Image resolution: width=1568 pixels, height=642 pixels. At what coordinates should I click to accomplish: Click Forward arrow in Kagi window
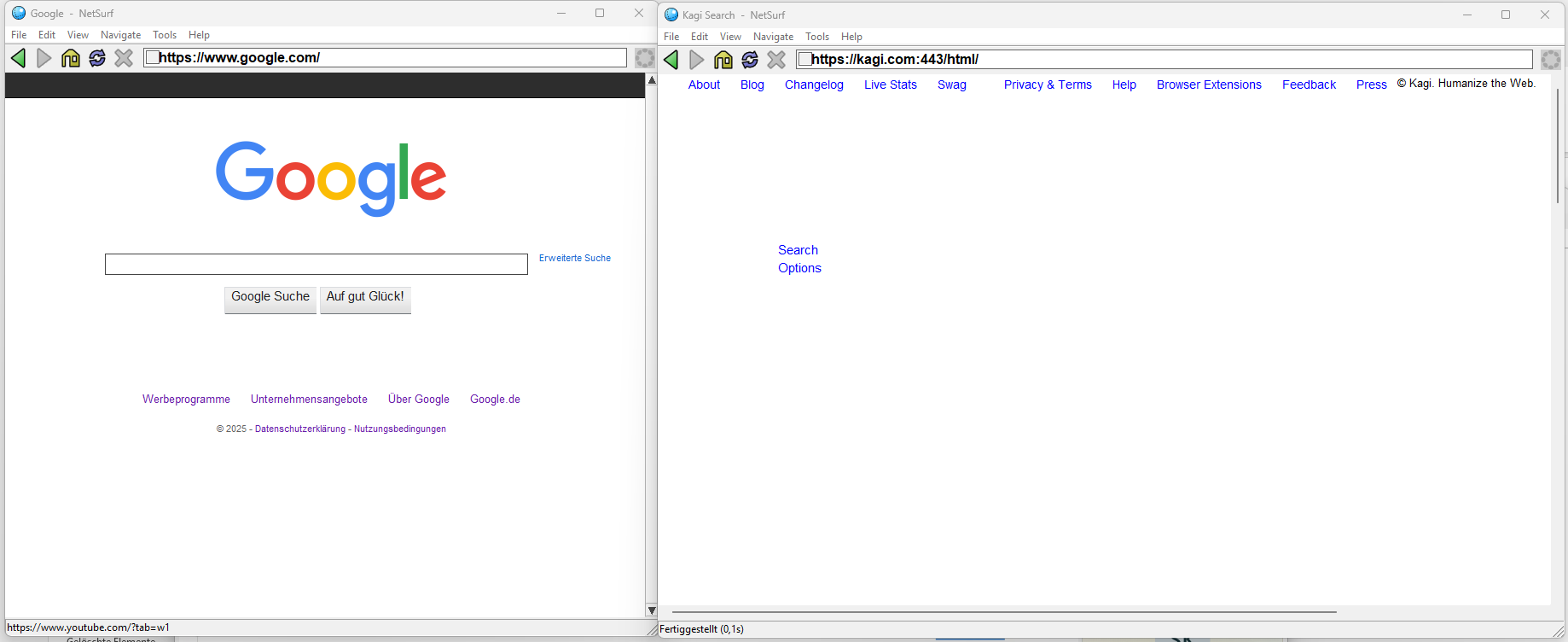point(697,60)
